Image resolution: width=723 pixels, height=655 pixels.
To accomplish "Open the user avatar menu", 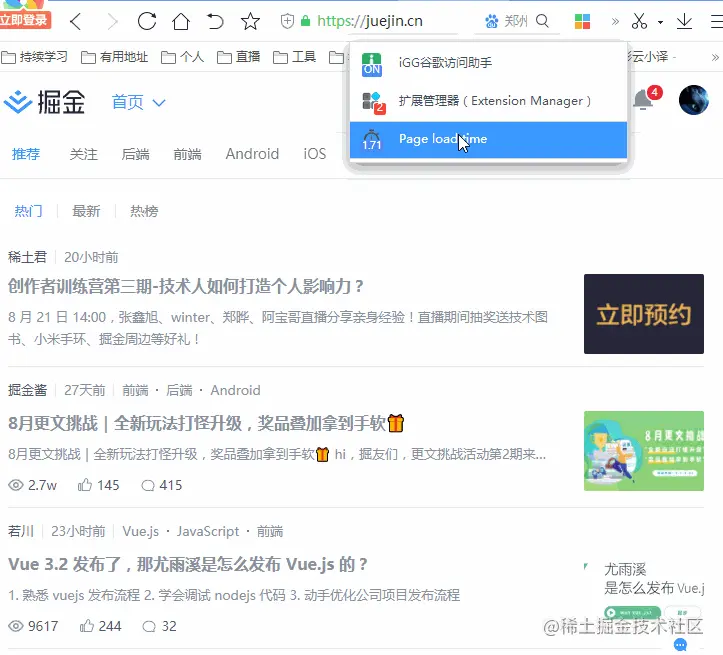I will tap(693, 100).
